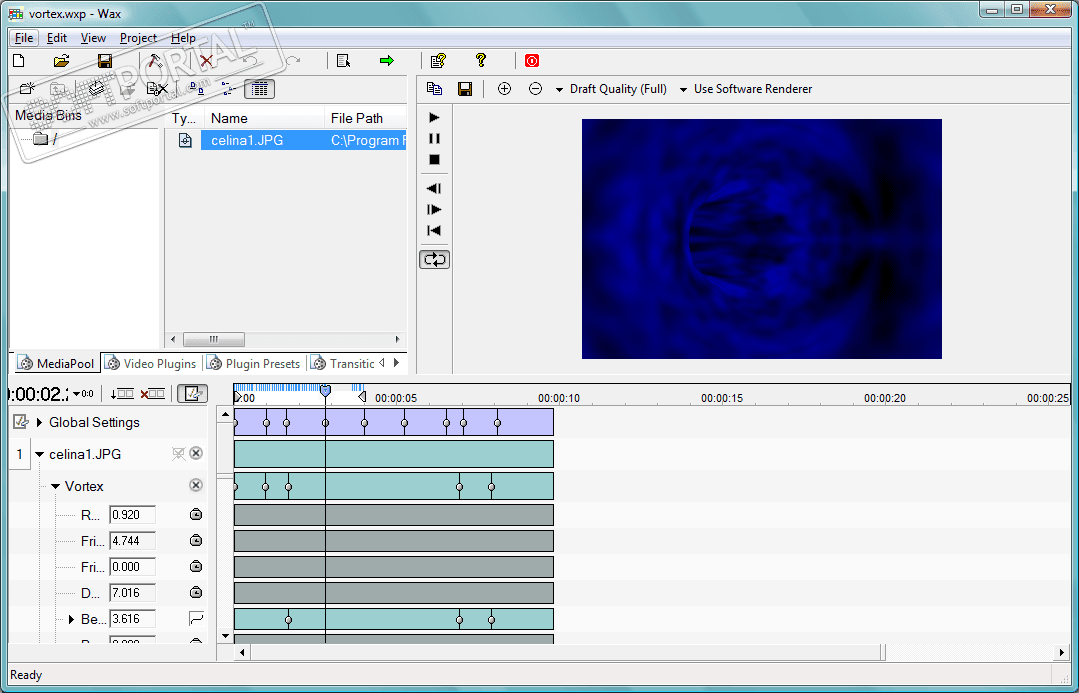The height and width of the screenshot is (693, 1079).
Task: Toggle keyframing for the Be... parameter
Action: coord(196,619)
